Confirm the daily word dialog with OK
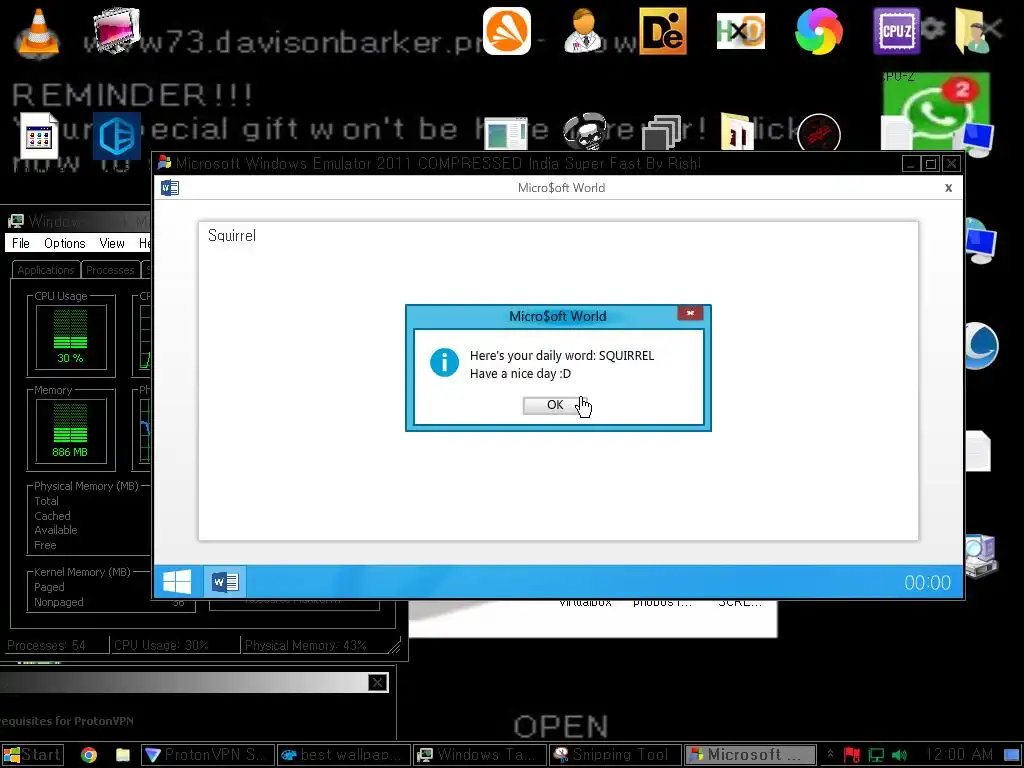 (555, 405)
